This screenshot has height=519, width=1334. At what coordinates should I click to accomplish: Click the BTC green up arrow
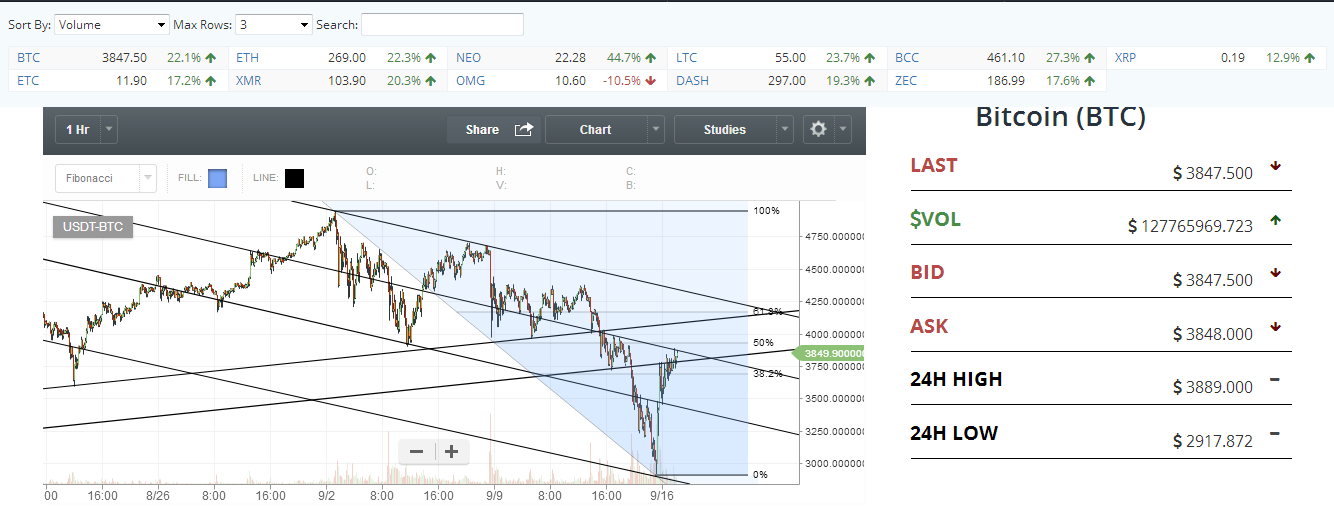(x=211, y=58)
